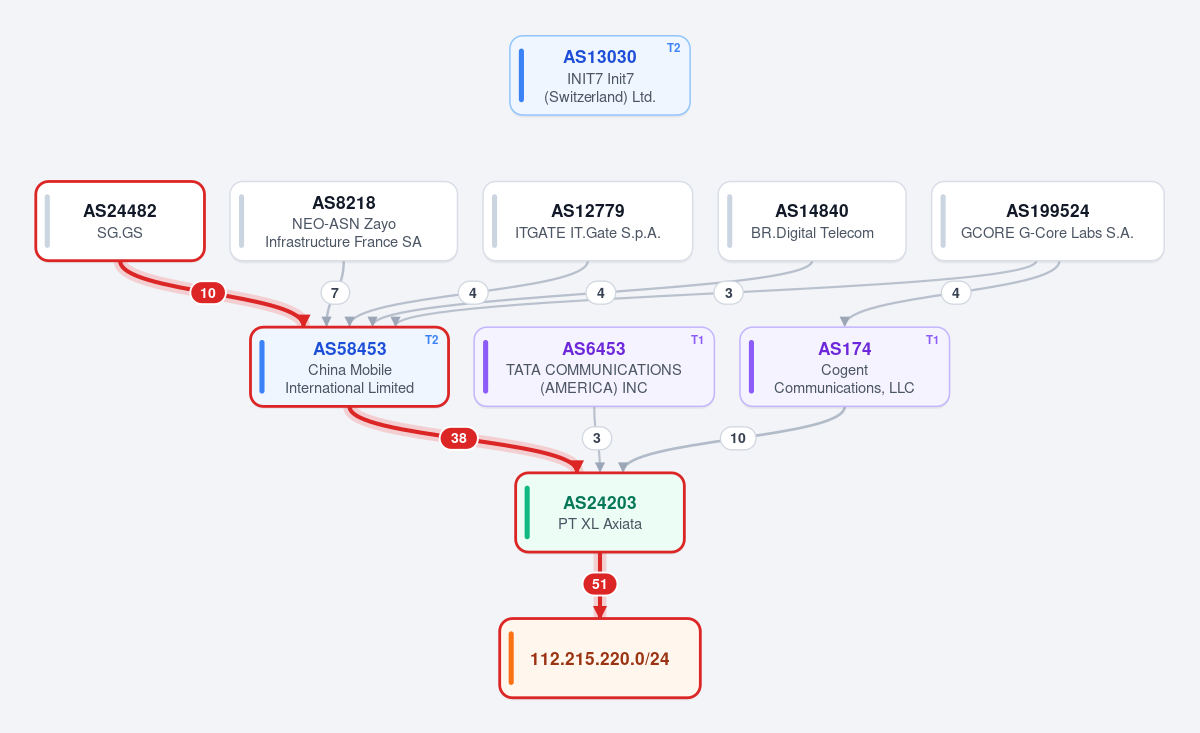
Task: Open the AS6453 TATA Communications node
Action: tap(594, 367)
